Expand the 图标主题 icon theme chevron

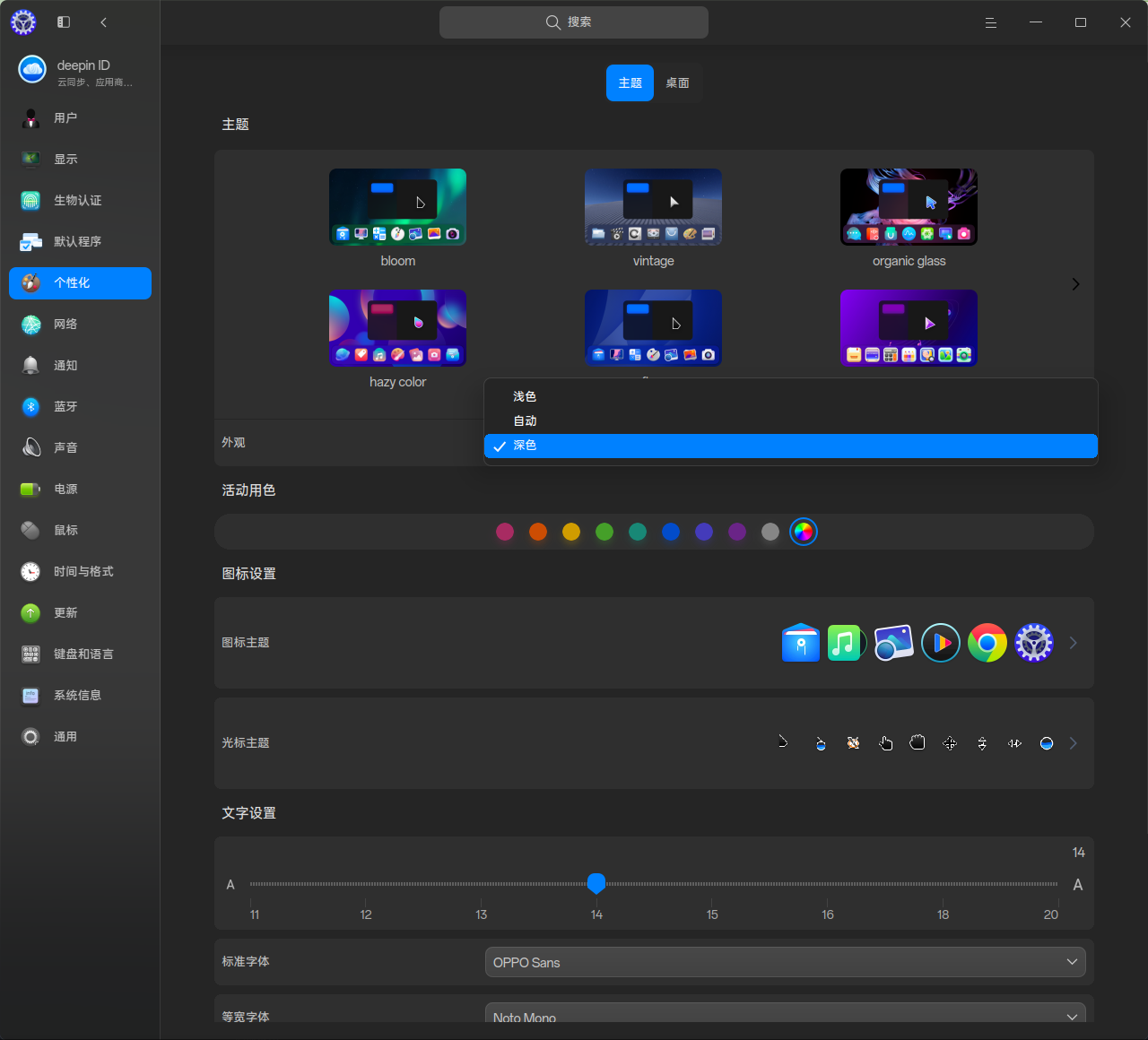[x=1074, y=643]
